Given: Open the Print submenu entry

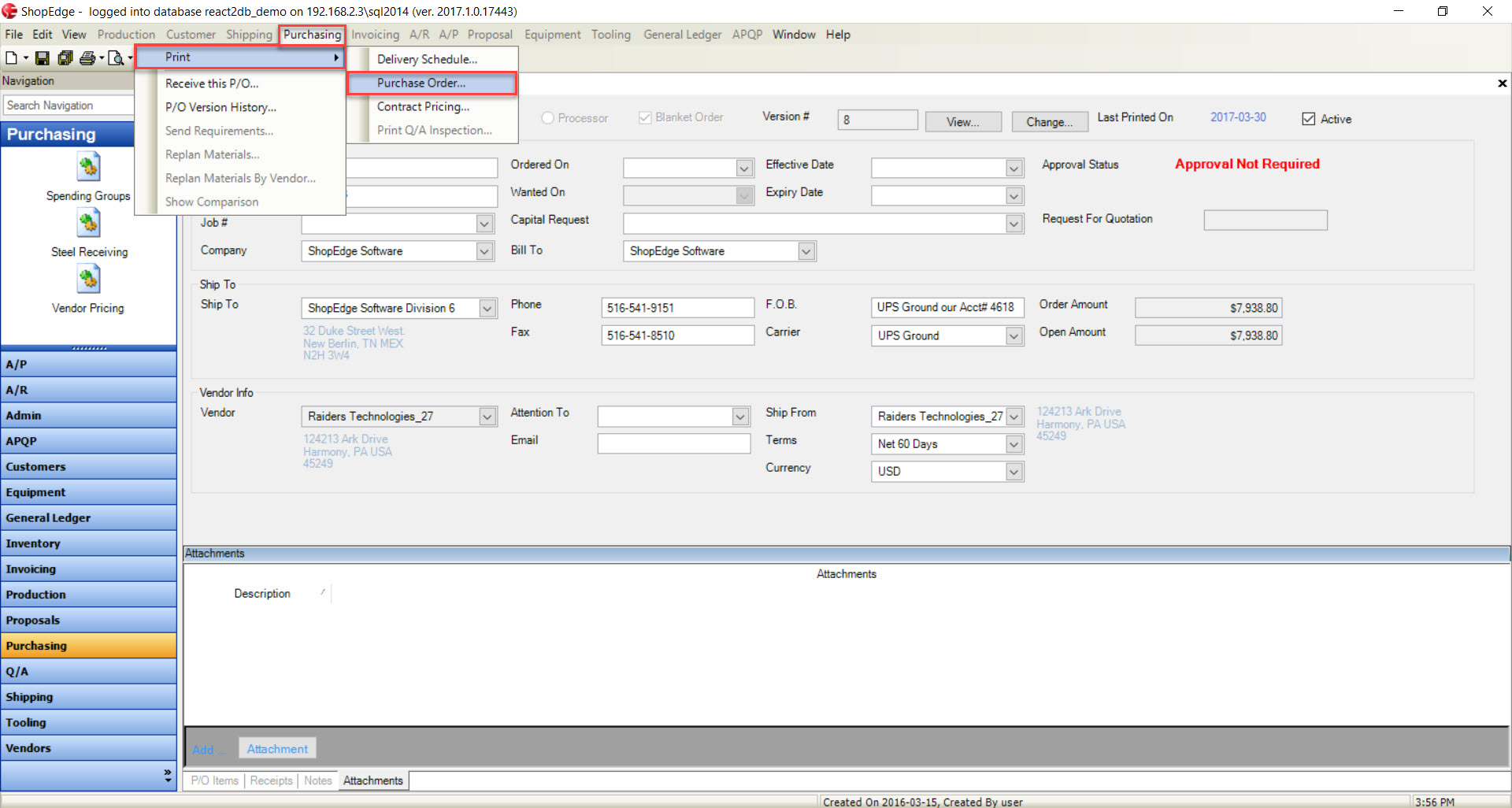Looking at the screenshot, I should (240, 57).
